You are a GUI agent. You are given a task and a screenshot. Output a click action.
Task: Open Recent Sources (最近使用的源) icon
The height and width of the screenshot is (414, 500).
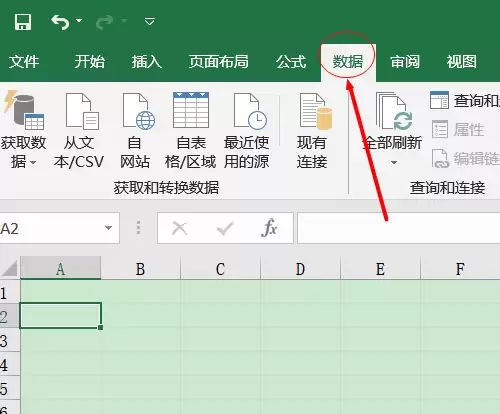pyautogui.click(x=250, y=111)
